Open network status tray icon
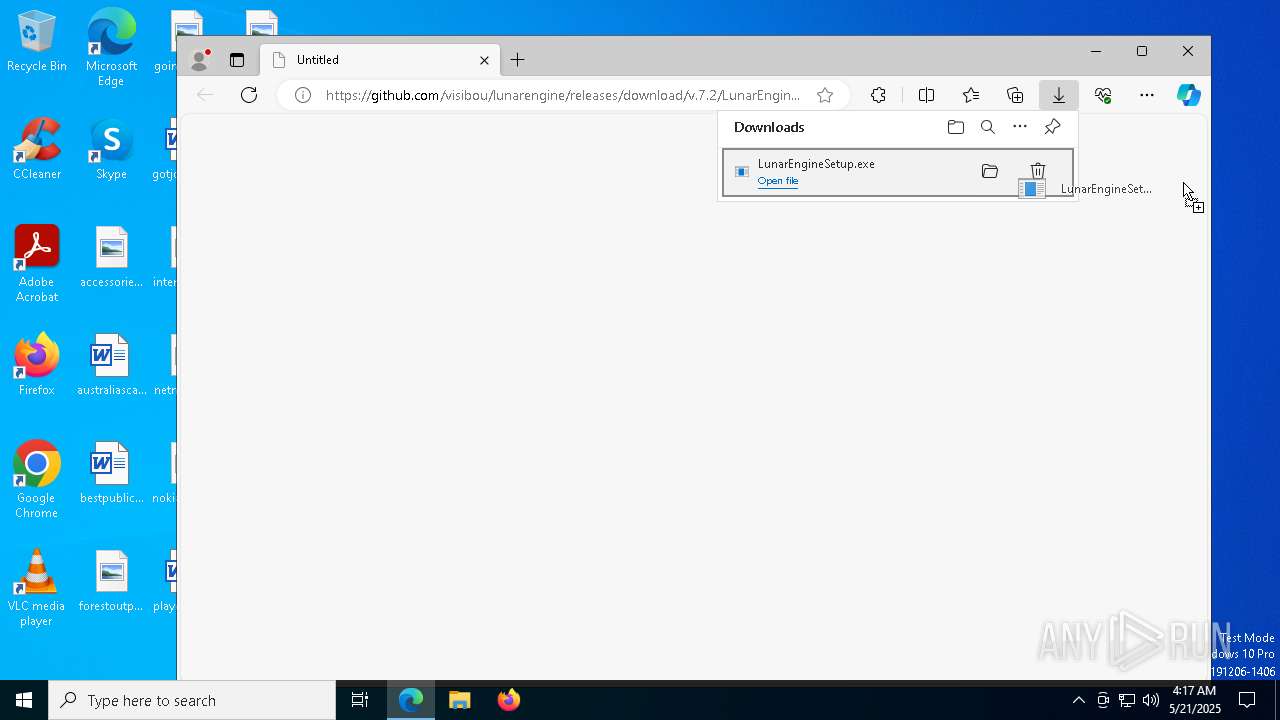 click(1127, 700)
